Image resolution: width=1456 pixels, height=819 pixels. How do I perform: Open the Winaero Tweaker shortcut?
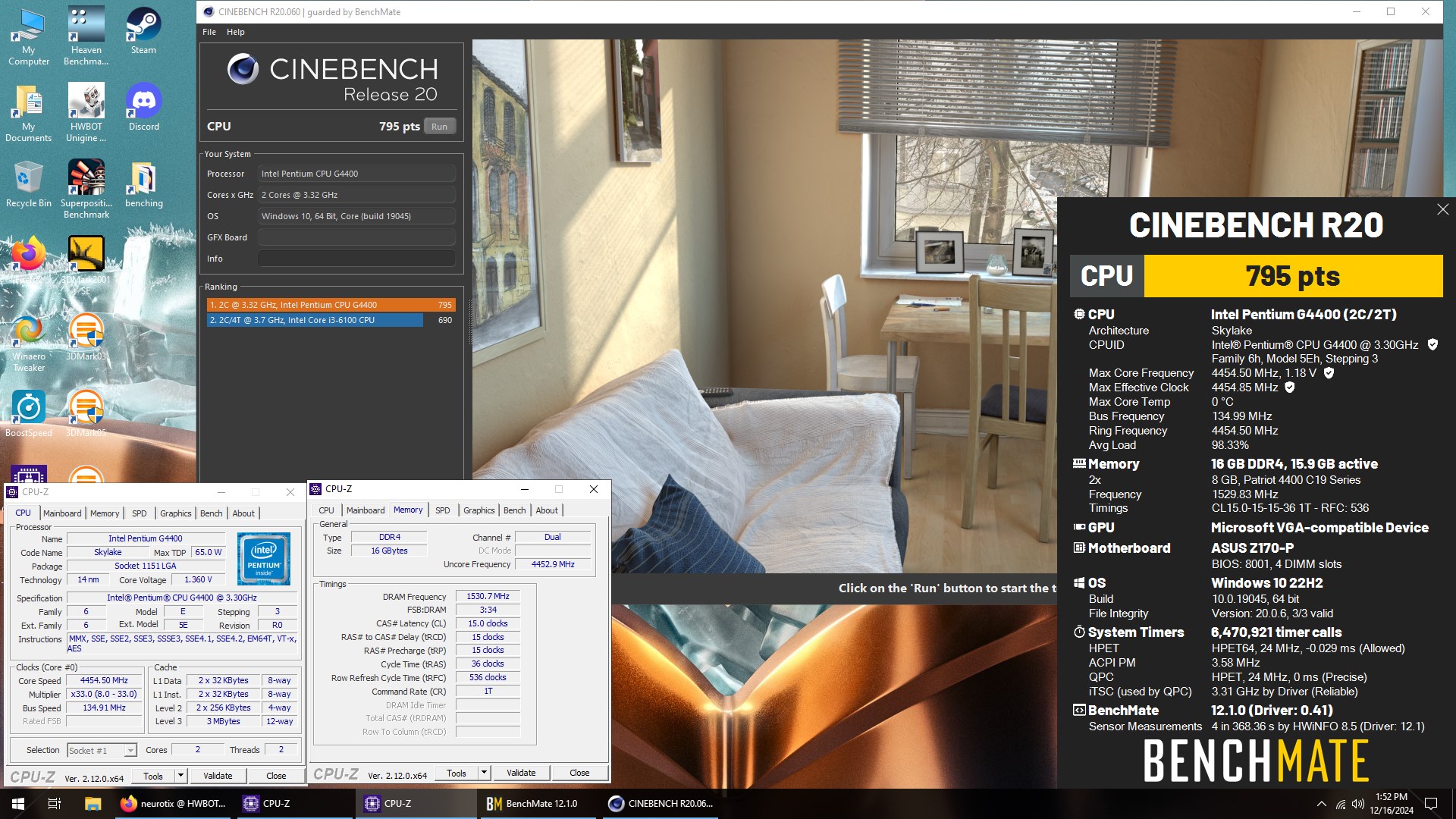tap(29, 343)
